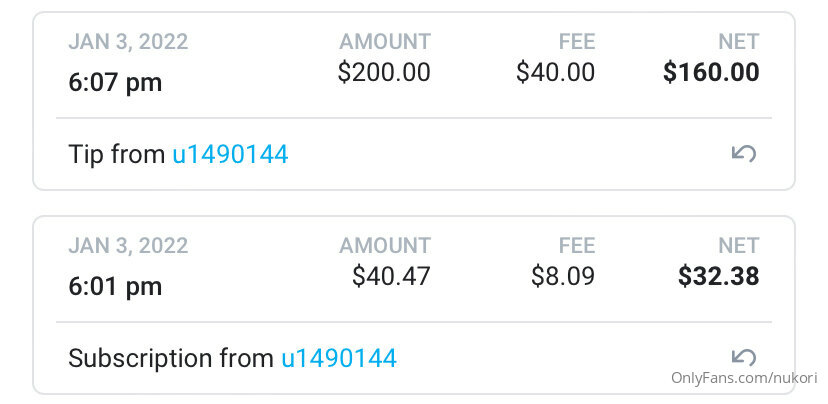Click the 6:07 pm timestamp
Screen dimensions: 828x404
coord(115,83)
